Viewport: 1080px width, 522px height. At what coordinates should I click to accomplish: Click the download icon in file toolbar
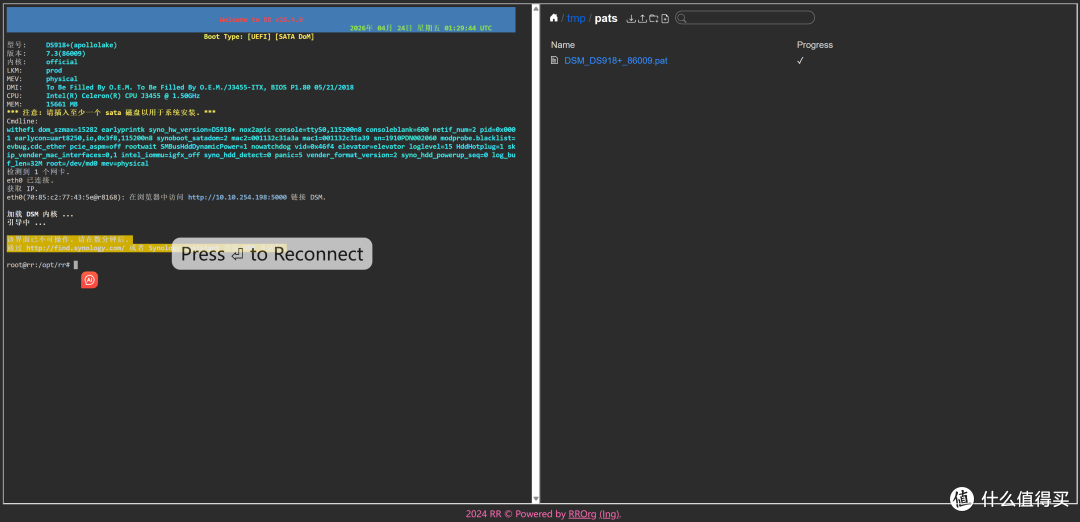631,19
